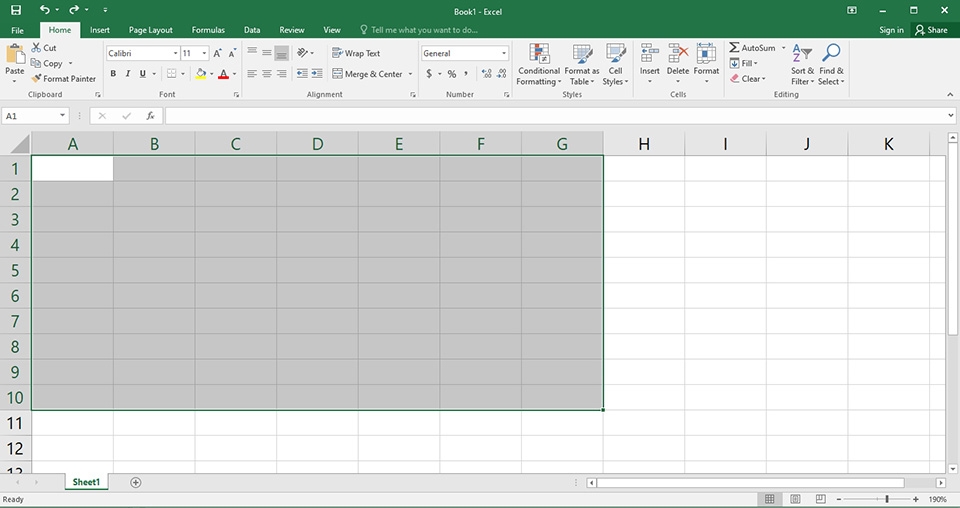Switch to the Data tab
Image resolution: width=960 pixels, height=508 pixels.
(252, 30)
